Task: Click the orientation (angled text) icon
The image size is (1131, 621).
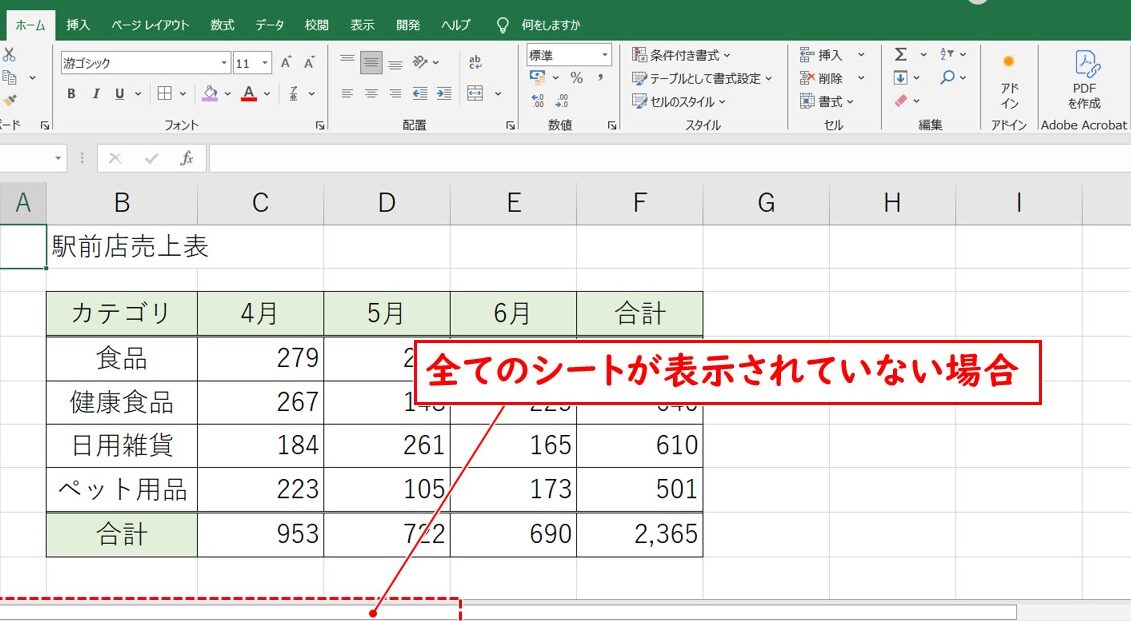Action: 421,62
